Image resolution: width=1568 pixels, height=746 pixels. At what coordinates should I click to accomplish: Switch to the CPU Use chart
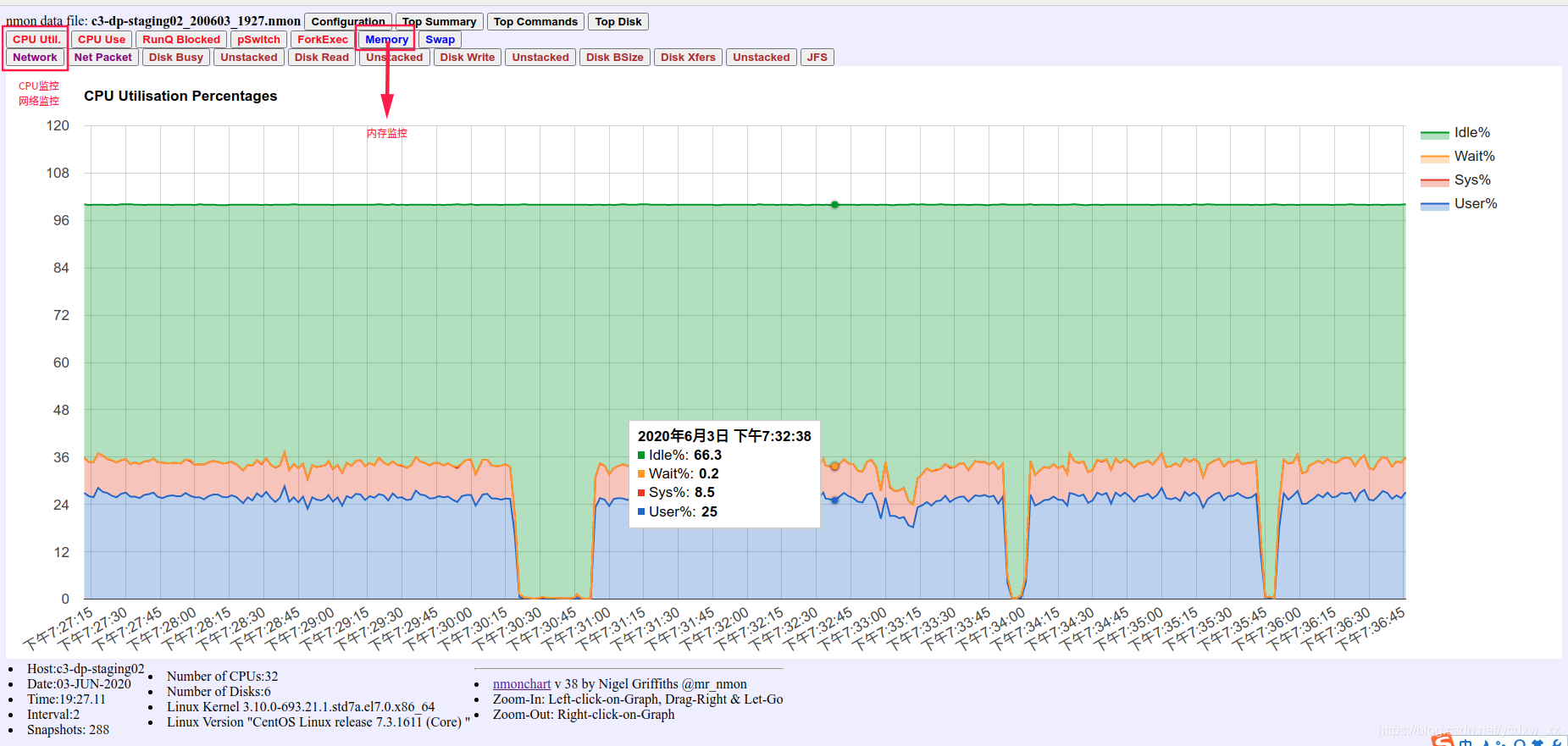(x=102, y=40)
